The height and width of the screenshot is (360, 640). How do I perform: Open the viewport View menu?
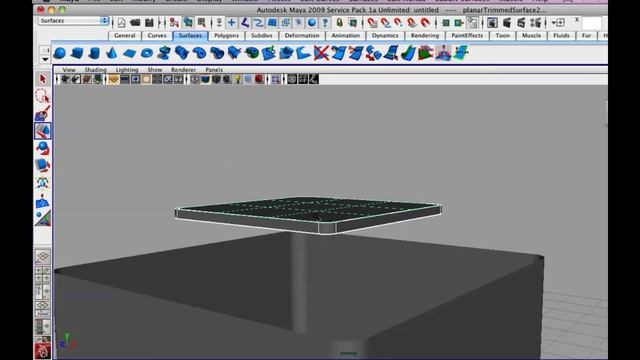coord(69,70)
